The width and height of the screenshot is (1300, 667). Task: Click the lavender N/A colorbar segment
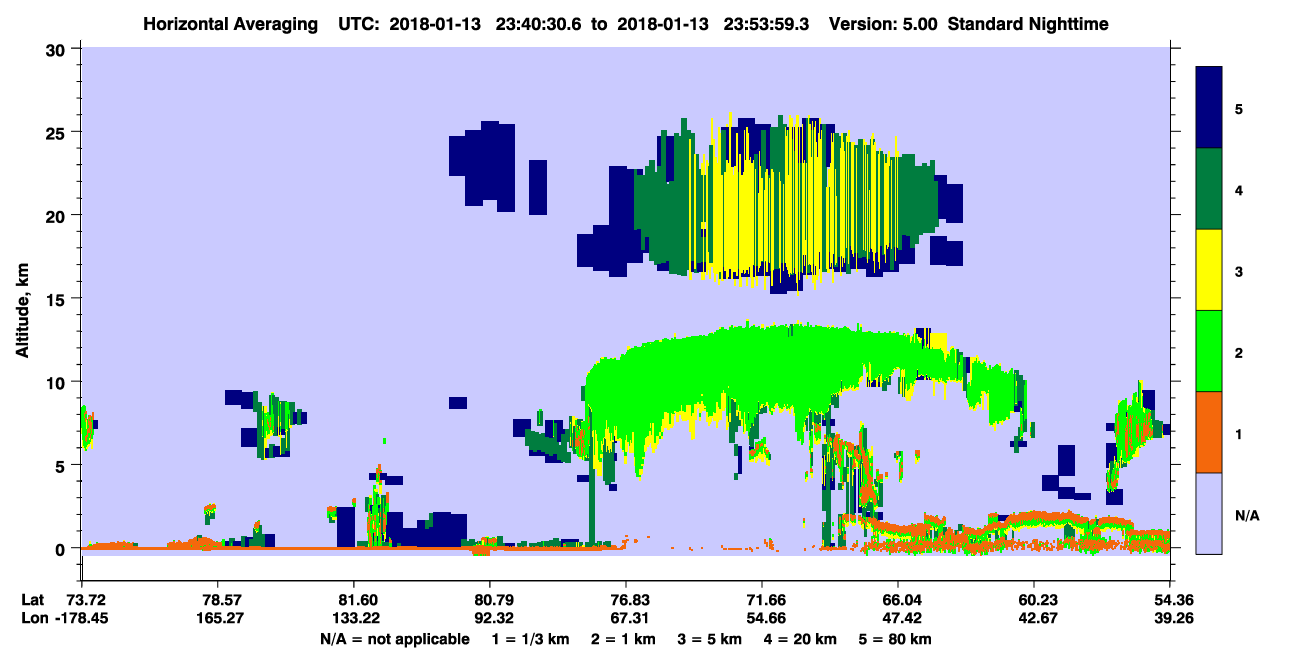click(1210, 512)
